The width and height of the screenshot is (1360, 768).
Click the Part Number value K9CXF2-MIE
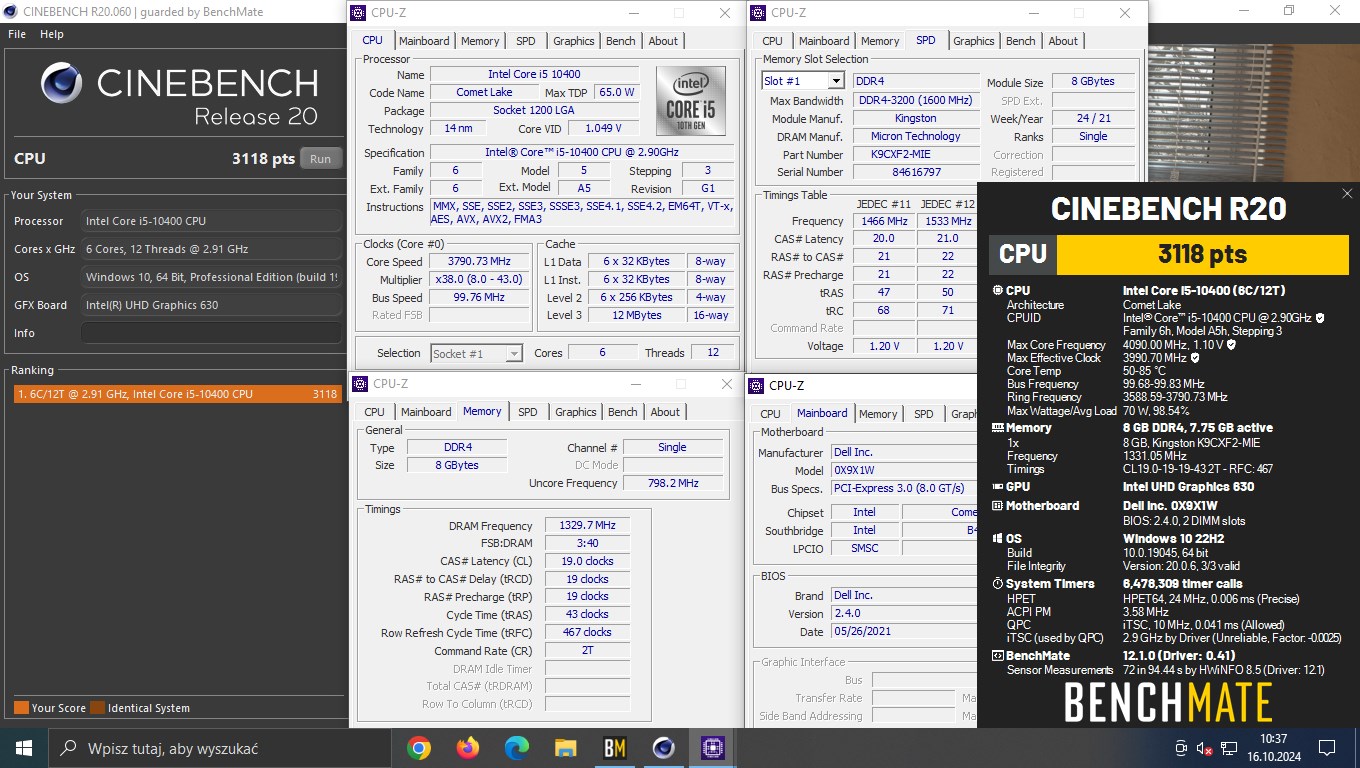(916, 155)
